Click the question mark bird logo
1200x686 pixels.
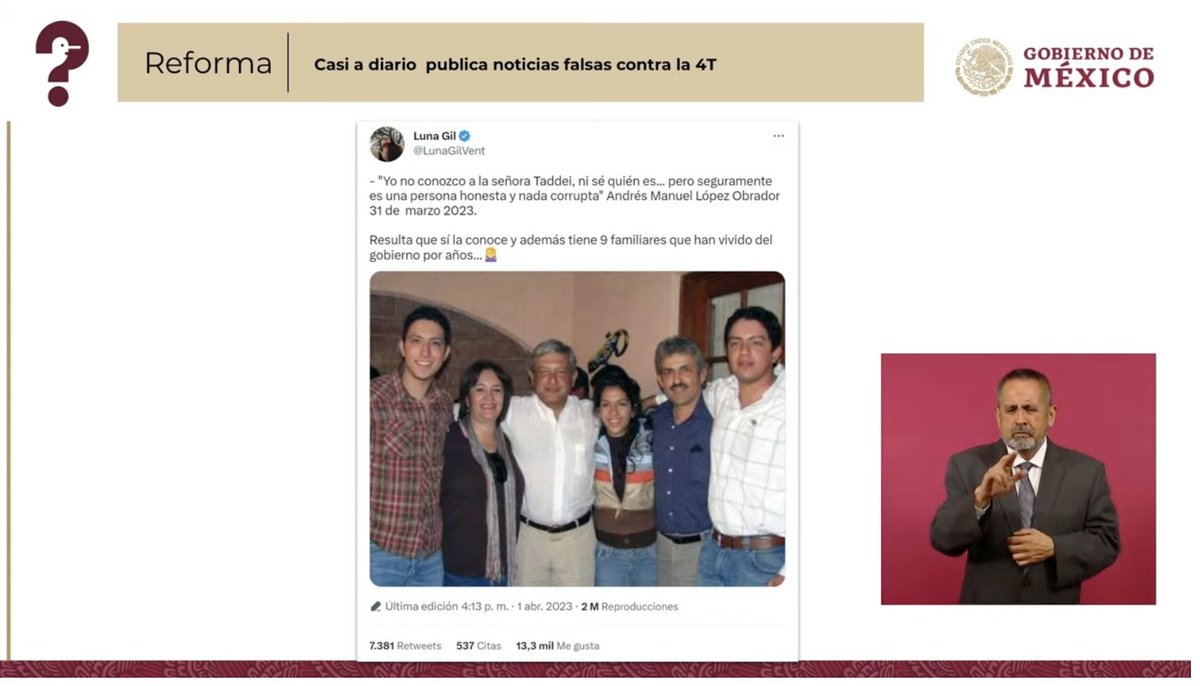coord(62,63)
